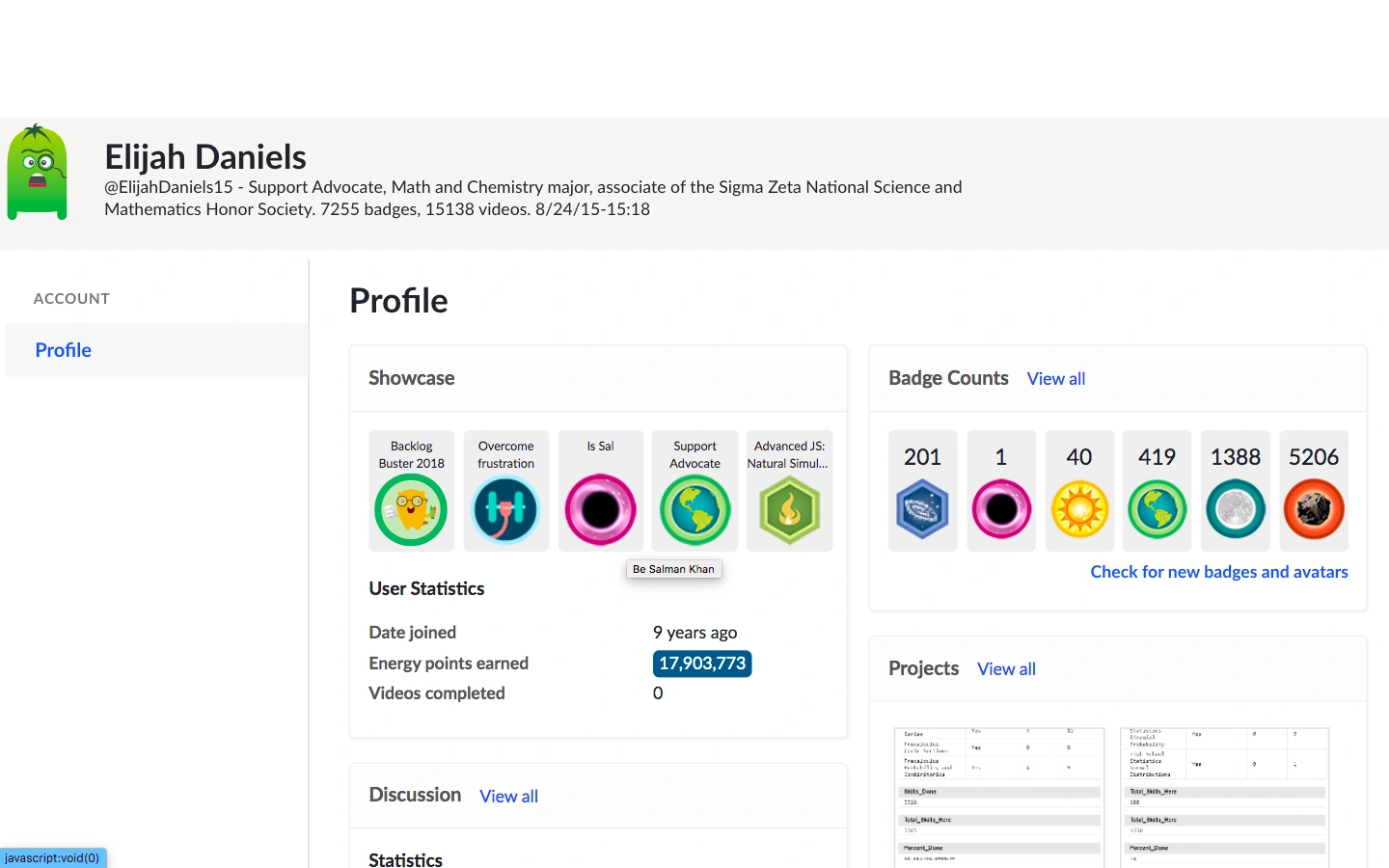1389x868 pixels.
Task: Click the Advanced JS Natural Simulations badge
Action: point(789,509)
